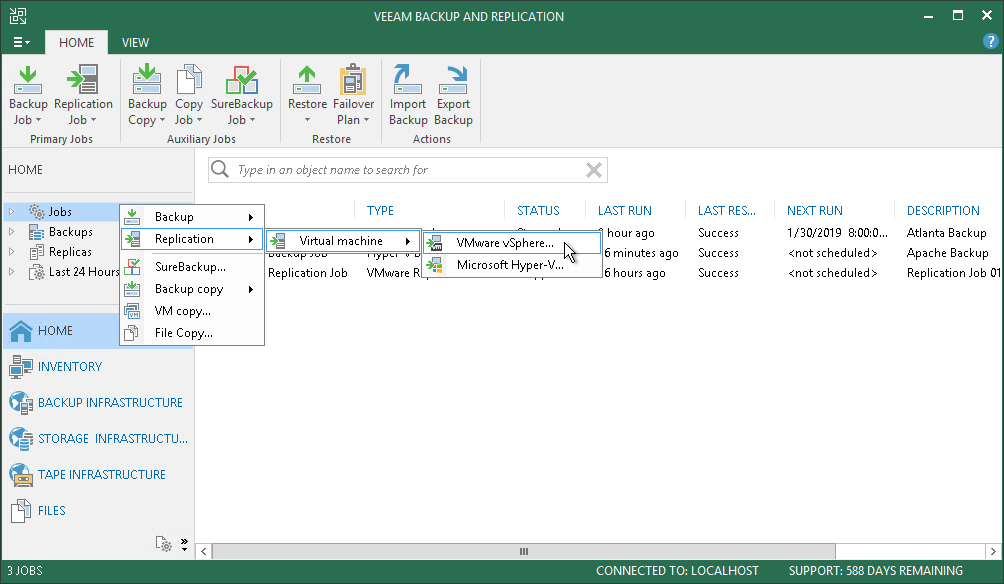The width and height of the screenshot is (1004, 584).
Task: Expand the Replicas tree node arrow
Action: tap(12, 252)
